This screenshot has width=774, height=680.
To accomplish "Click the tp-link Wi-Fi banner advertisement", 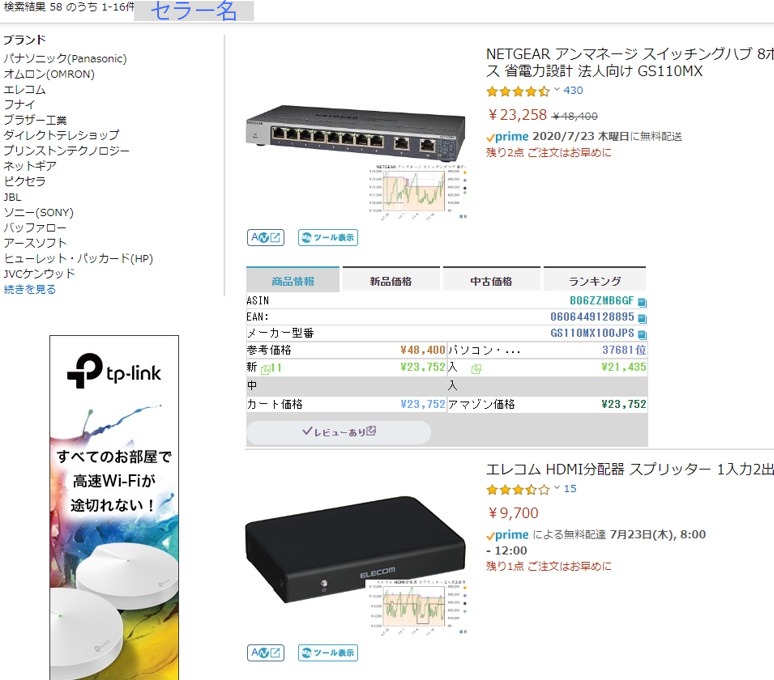I will pos(114,508).
